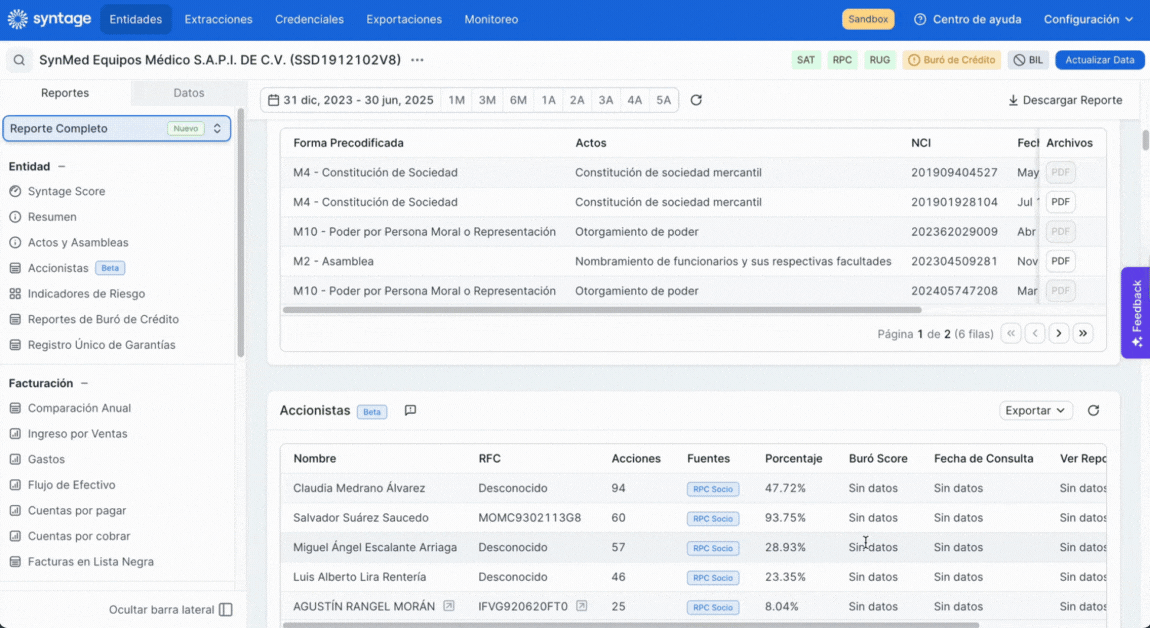This screenshot has height=628, width=1150.
Task: Open Accionistas Beta in sidebar
Action: pyautogui.click(x=67, y=269)
